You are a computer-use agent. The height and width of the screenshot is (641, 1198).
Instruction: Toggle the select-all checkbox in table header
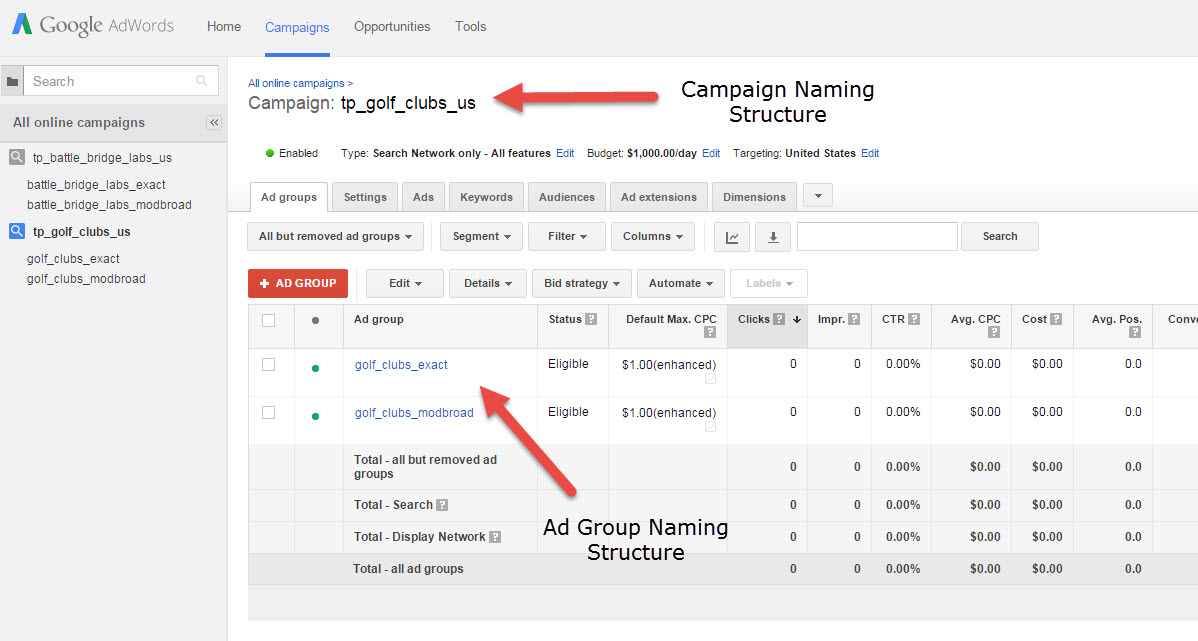click(268, 320)
